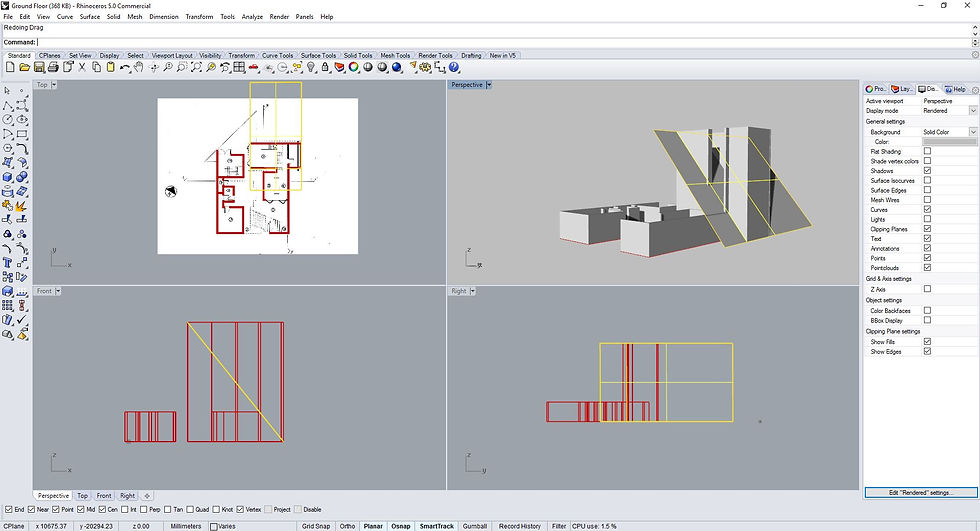Open the Layers panel tab

(x=902, y=89)
